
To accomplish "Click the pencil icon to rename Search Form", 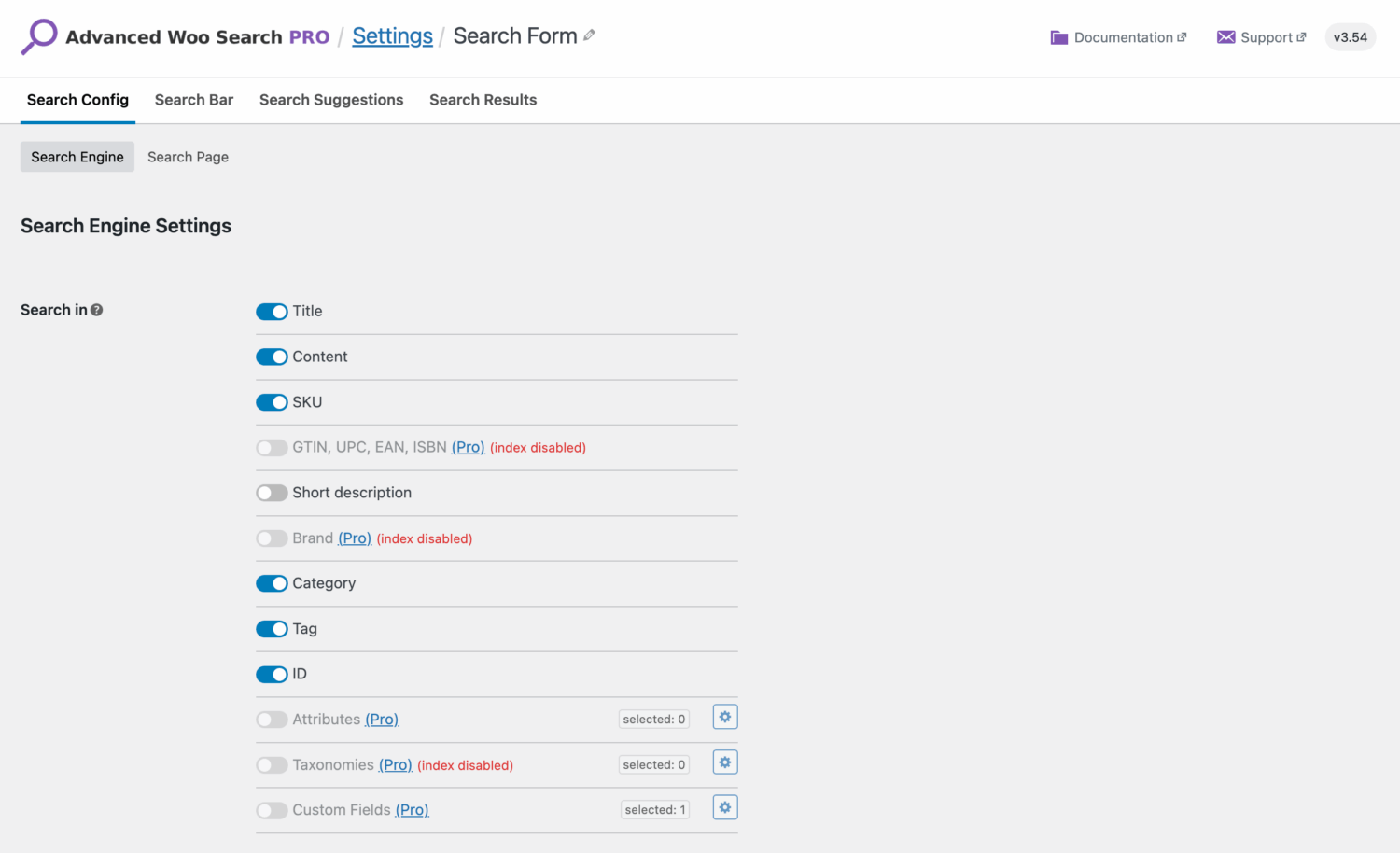I will point(590,34).
